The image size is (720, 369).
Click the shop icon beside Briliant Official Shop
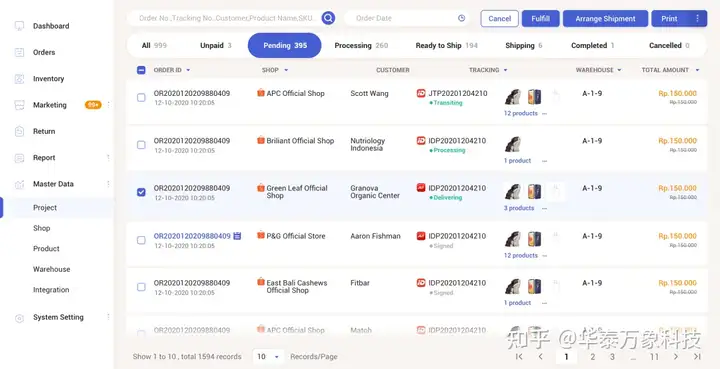(261, 140)
